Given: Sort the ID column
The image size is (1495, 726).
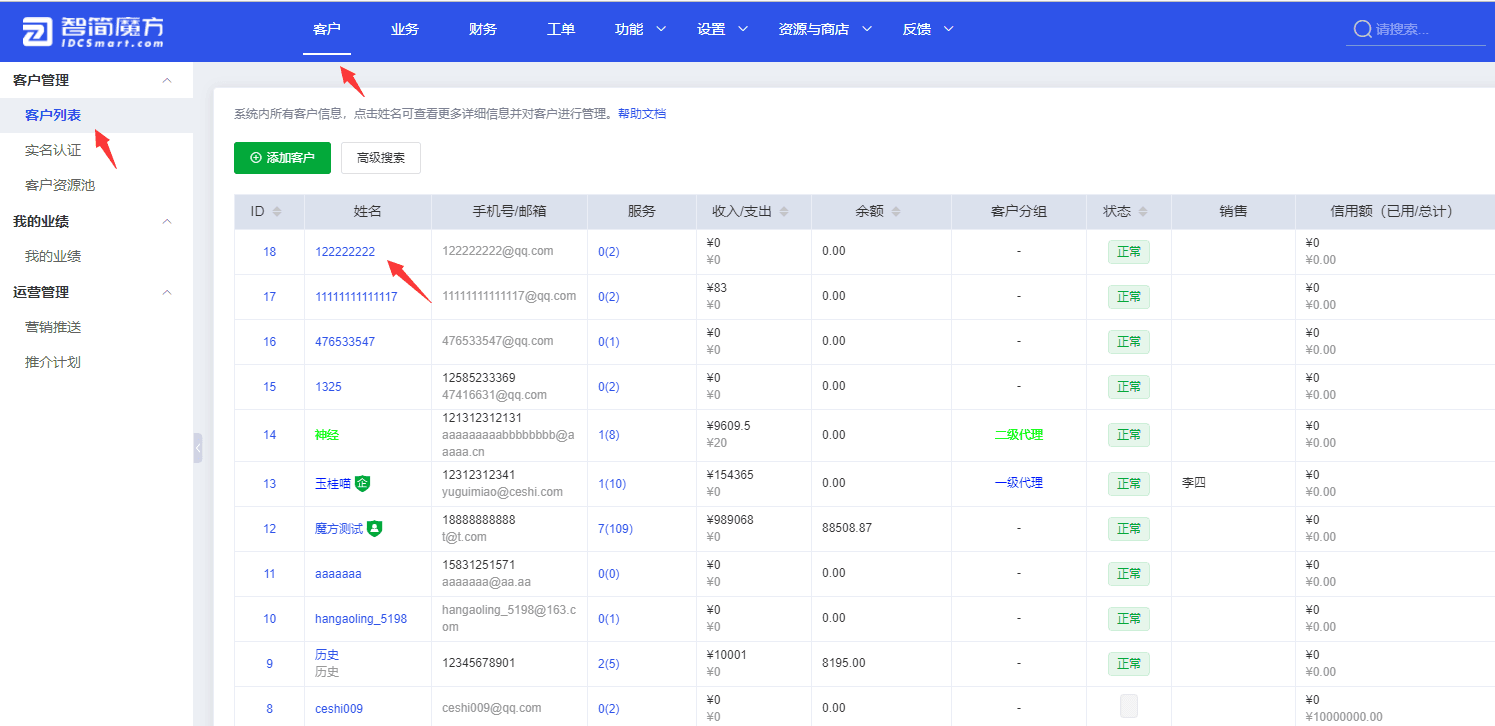Looking at the screenshot, I should click(277, 212).
